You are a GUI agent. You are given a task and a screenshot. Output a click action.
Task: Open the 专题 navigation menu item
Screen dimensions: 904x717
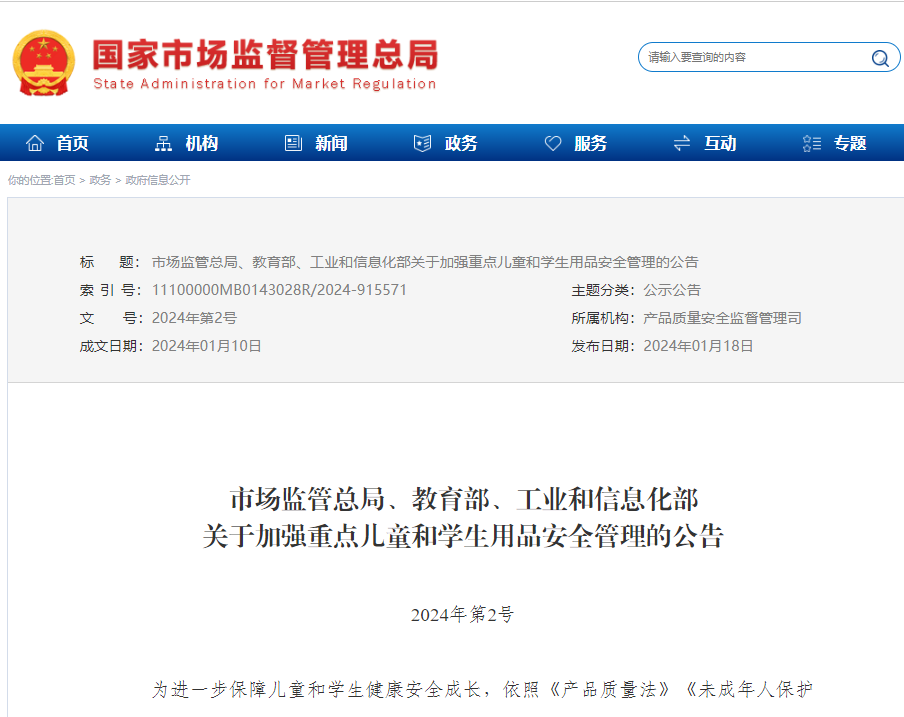pyautogui.click(x=850, y=143)
